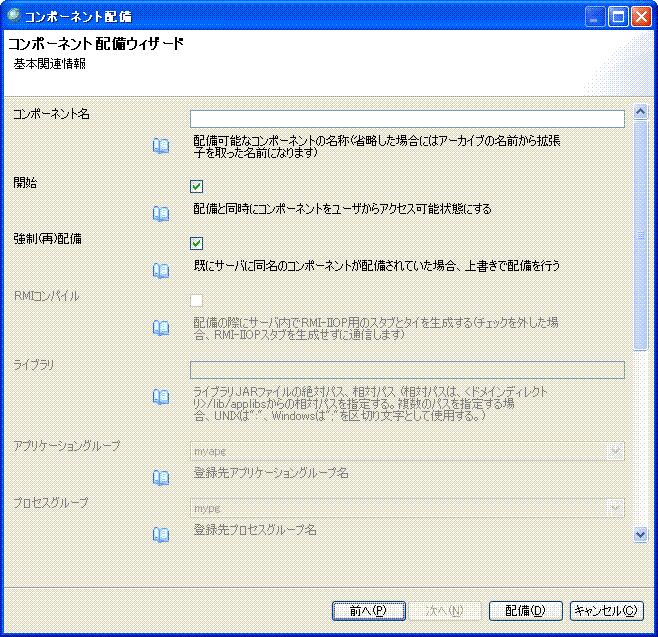Click the help book icon for 強制(再)配備
The width and height of the screenshot is (658, 637).
(x=160, y=270)
